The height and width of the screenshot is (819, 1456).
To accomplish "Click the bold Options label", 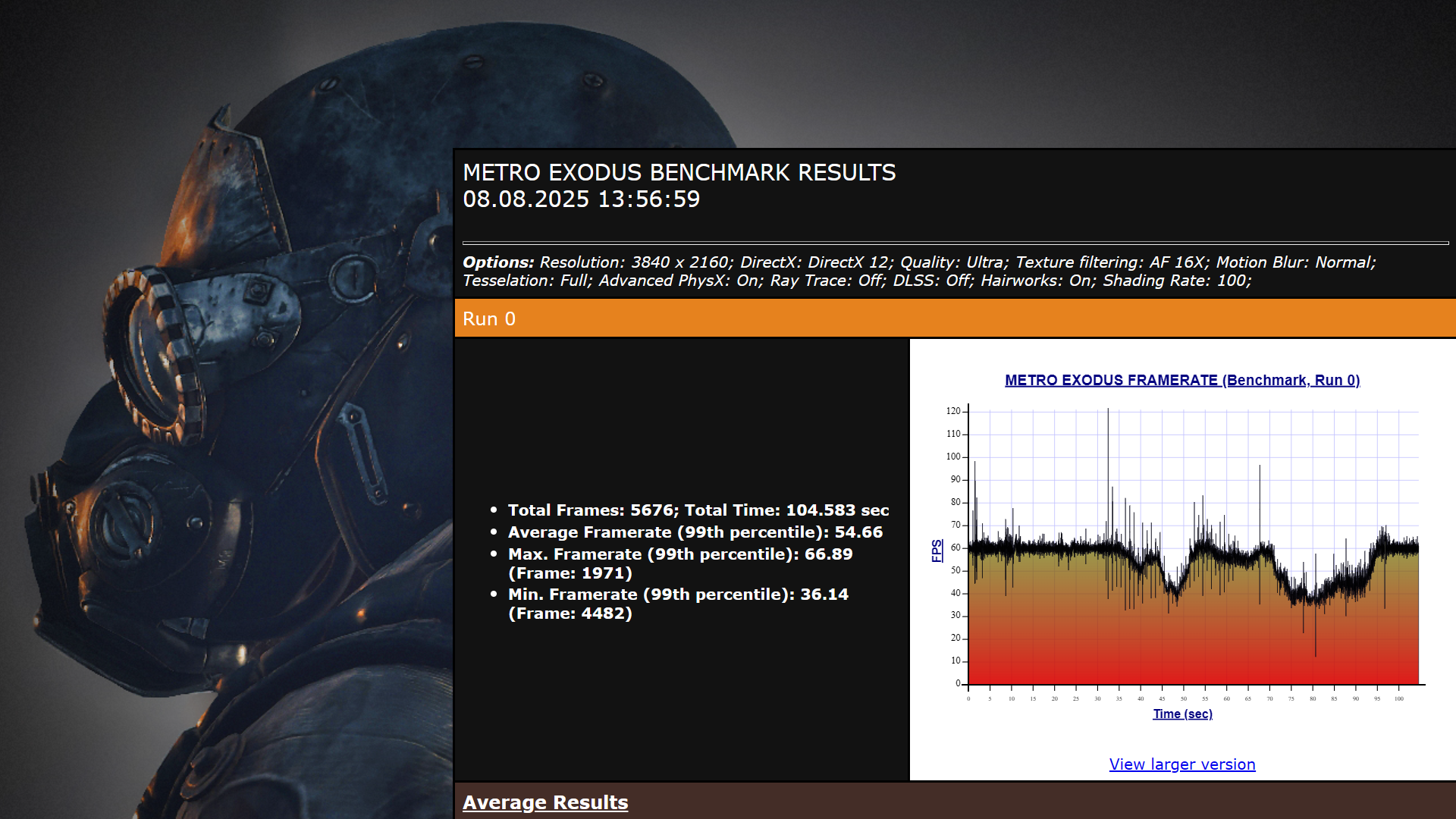I will 498,262.
